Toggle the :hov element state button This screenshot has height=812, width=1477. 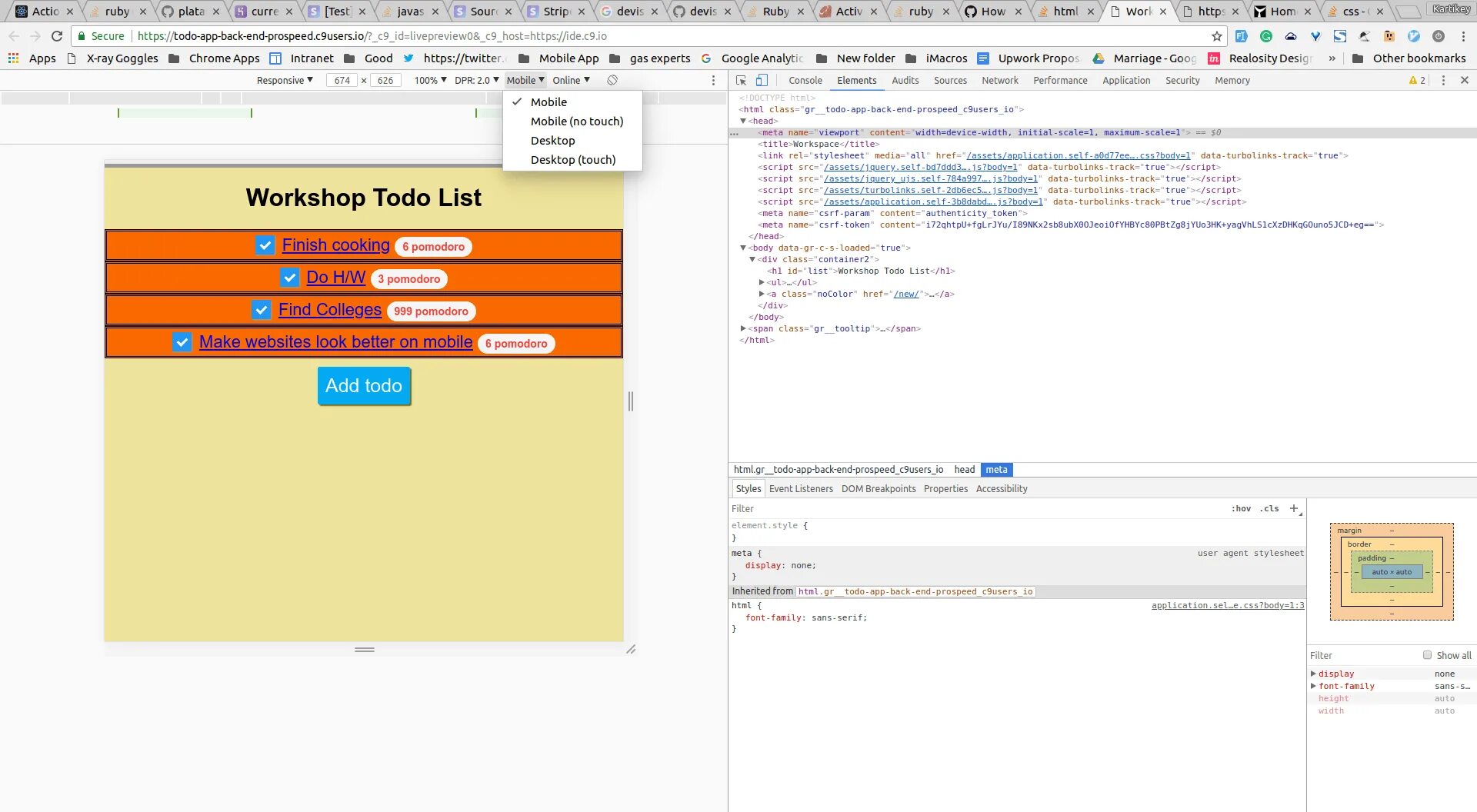(1241, 508)
